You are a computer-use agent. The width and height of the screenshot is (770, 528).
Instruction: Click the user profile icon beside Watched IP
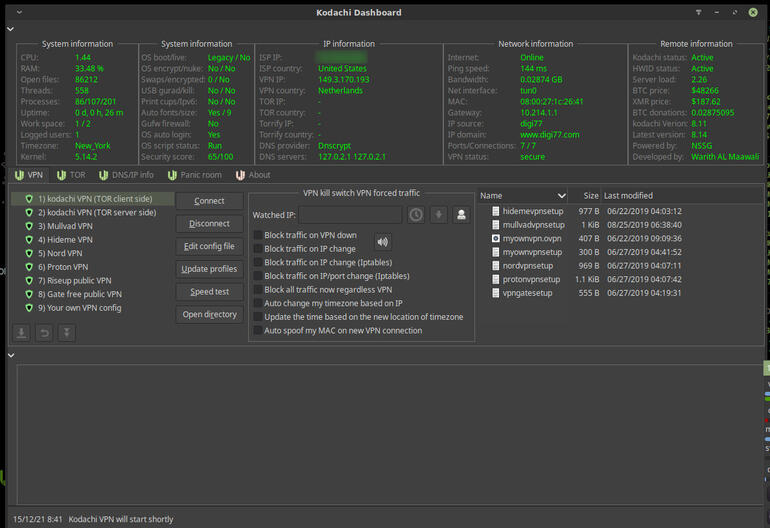pos(461,215)
